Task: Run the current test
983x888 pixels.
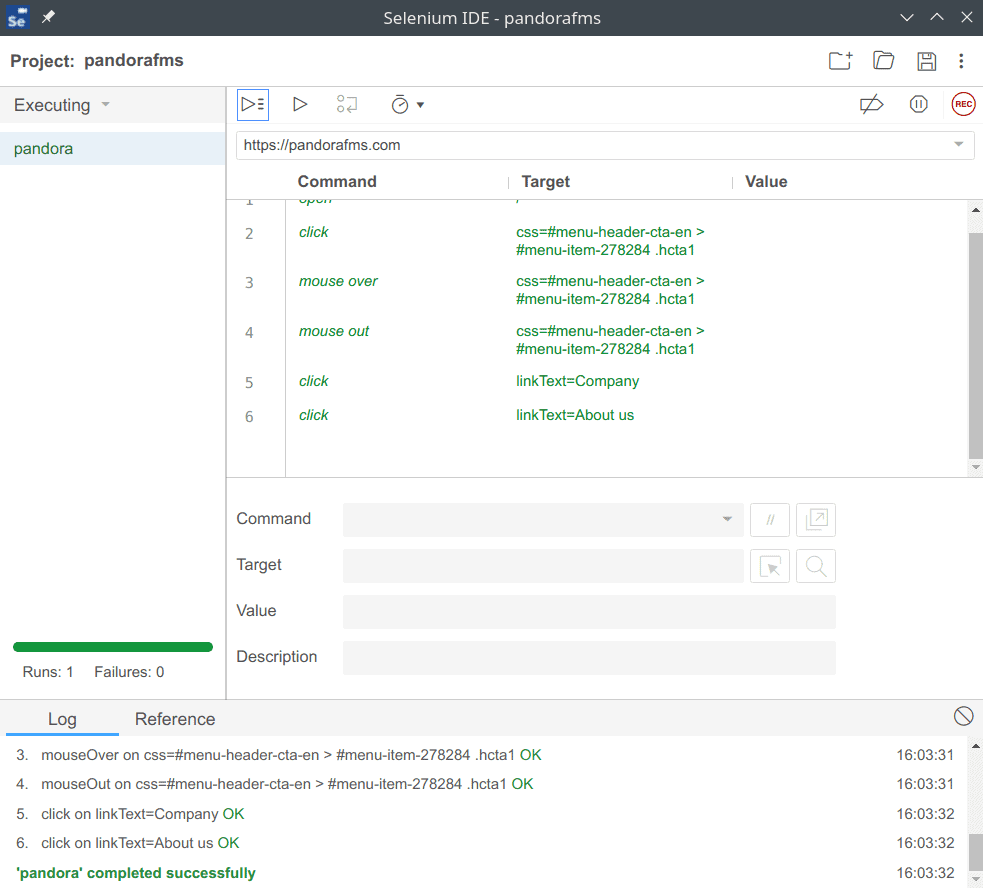Action: [300, 105]
